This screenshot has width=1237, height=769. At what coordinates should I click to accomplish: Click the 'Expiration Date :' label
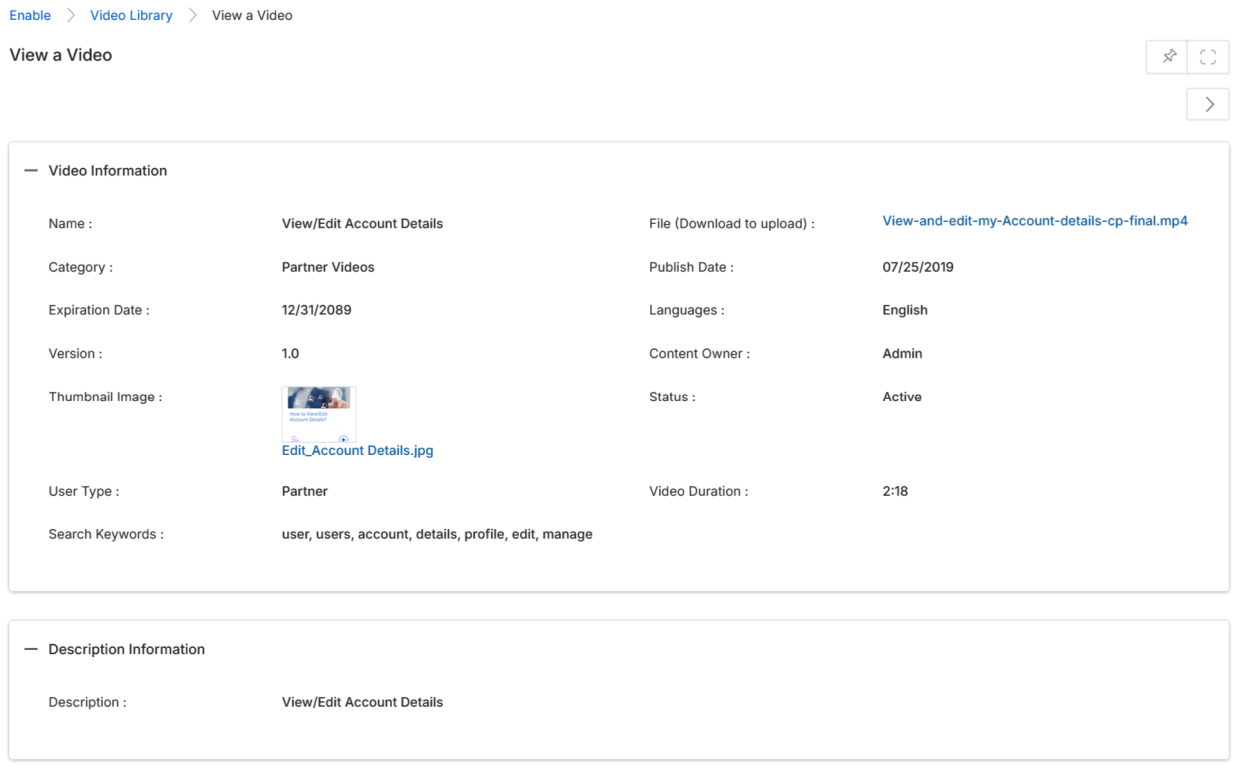click(99, 310)
